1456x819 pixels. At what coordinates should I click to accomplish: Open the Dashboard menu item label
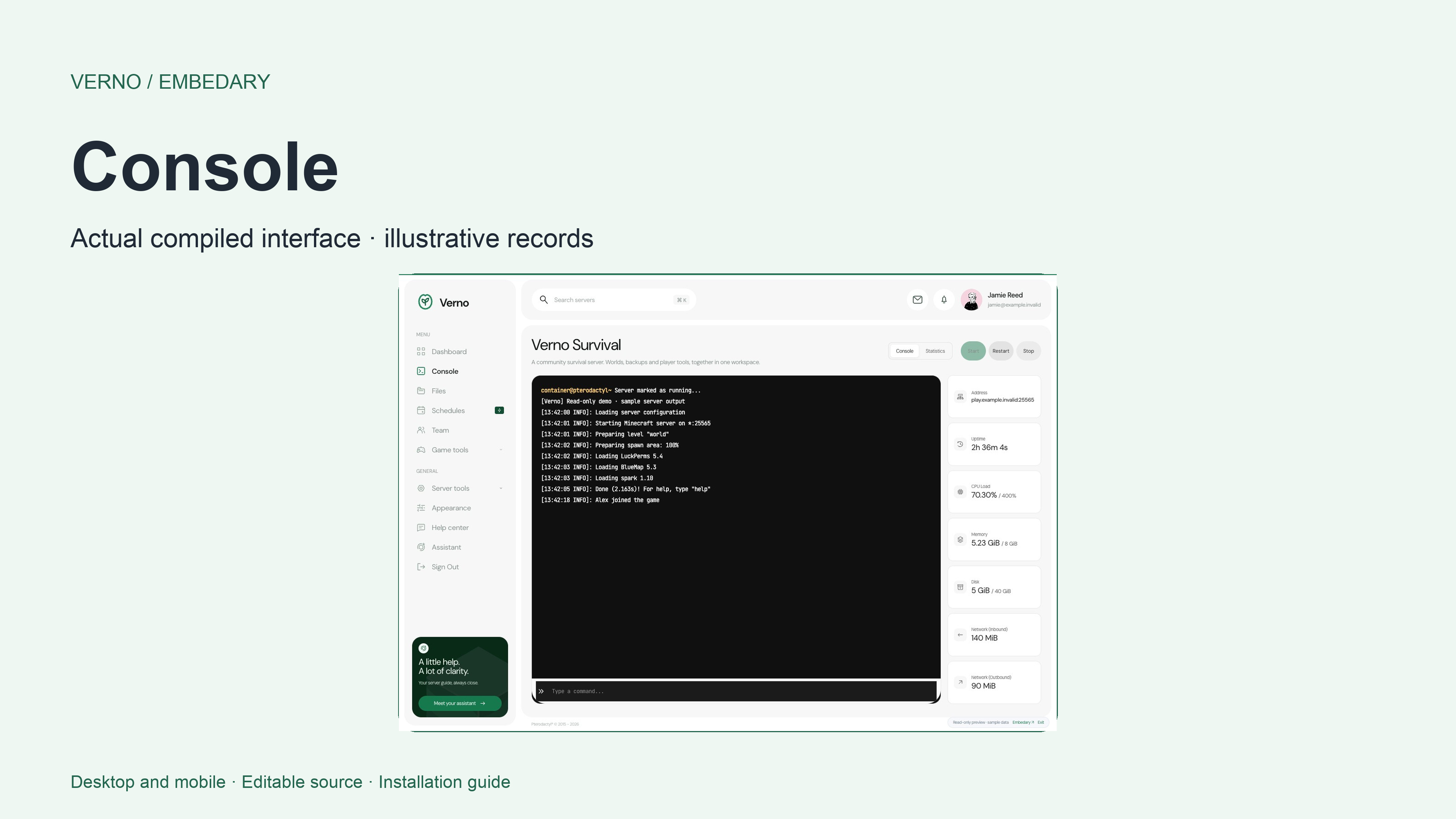coord(449,351)
